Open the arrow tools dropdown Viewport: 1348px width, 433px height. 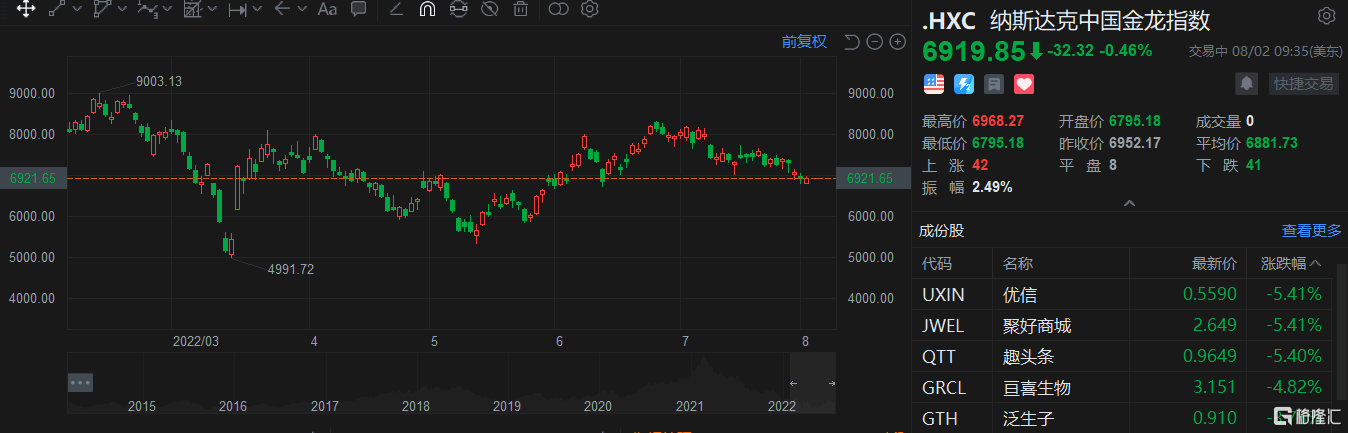pyautogui.click(x=302, y=10)
